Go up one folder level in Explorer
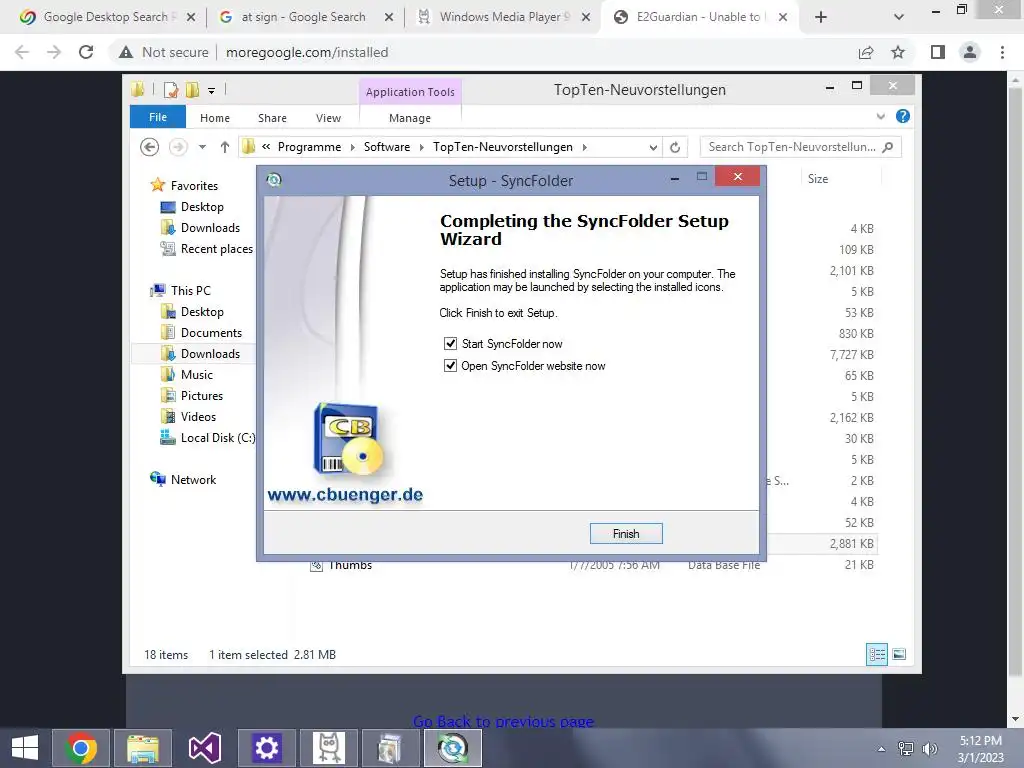The image size is (1024, 768). [225, 147]
